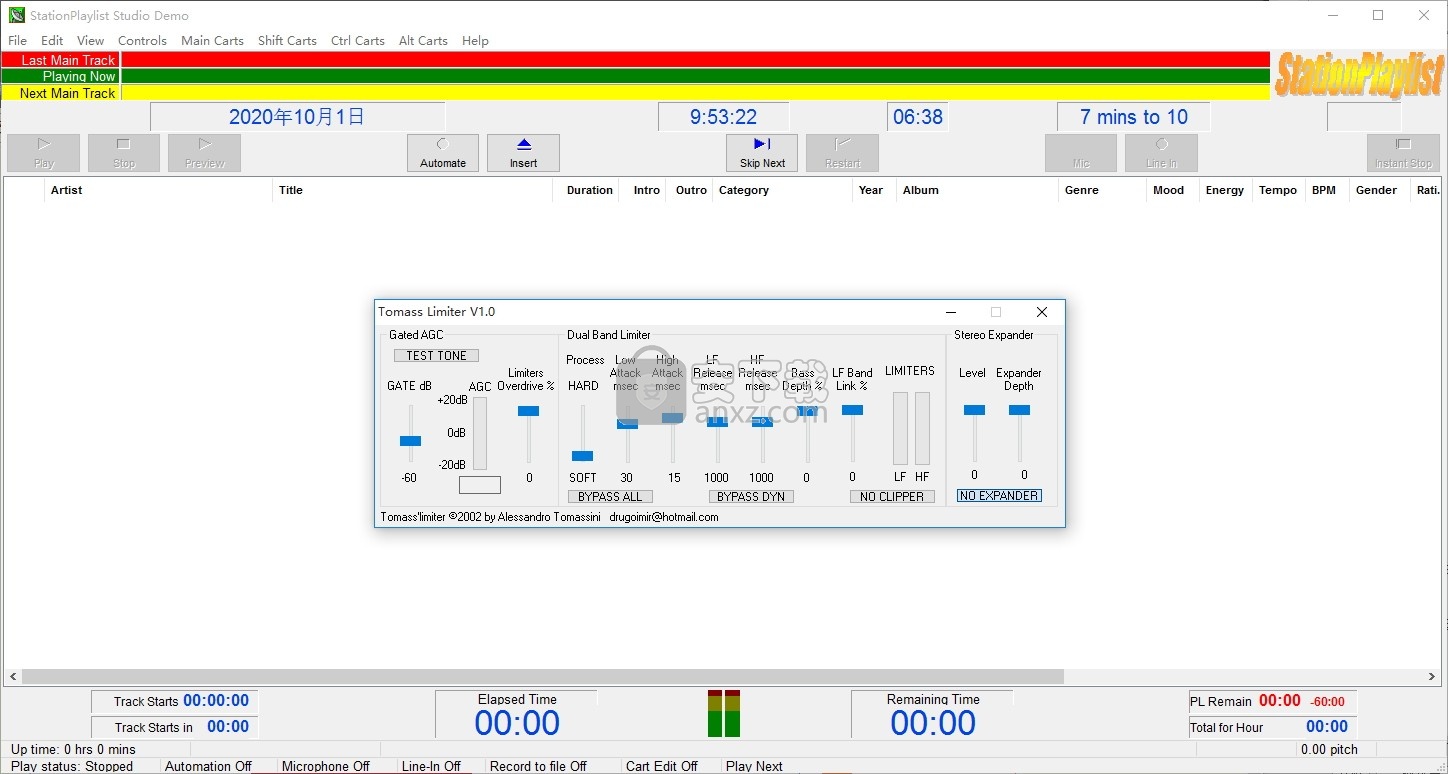Click the playlist horizontal scrollbar thumb
The image size is (1448, 774).
(x=543, y=677)
